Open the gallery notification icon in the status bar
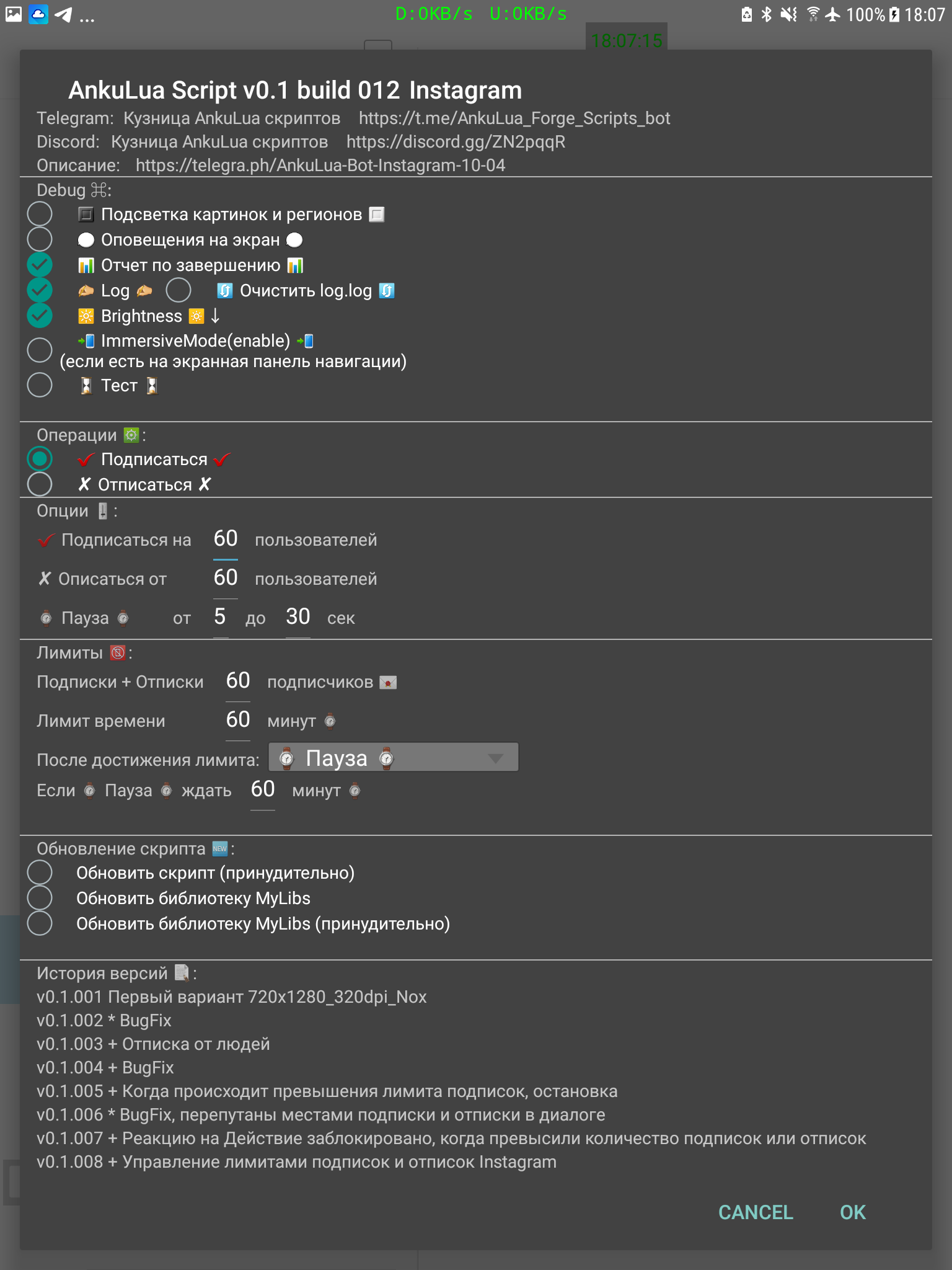This screenshot has height=1270, width=952. click(x=14, y=14)
